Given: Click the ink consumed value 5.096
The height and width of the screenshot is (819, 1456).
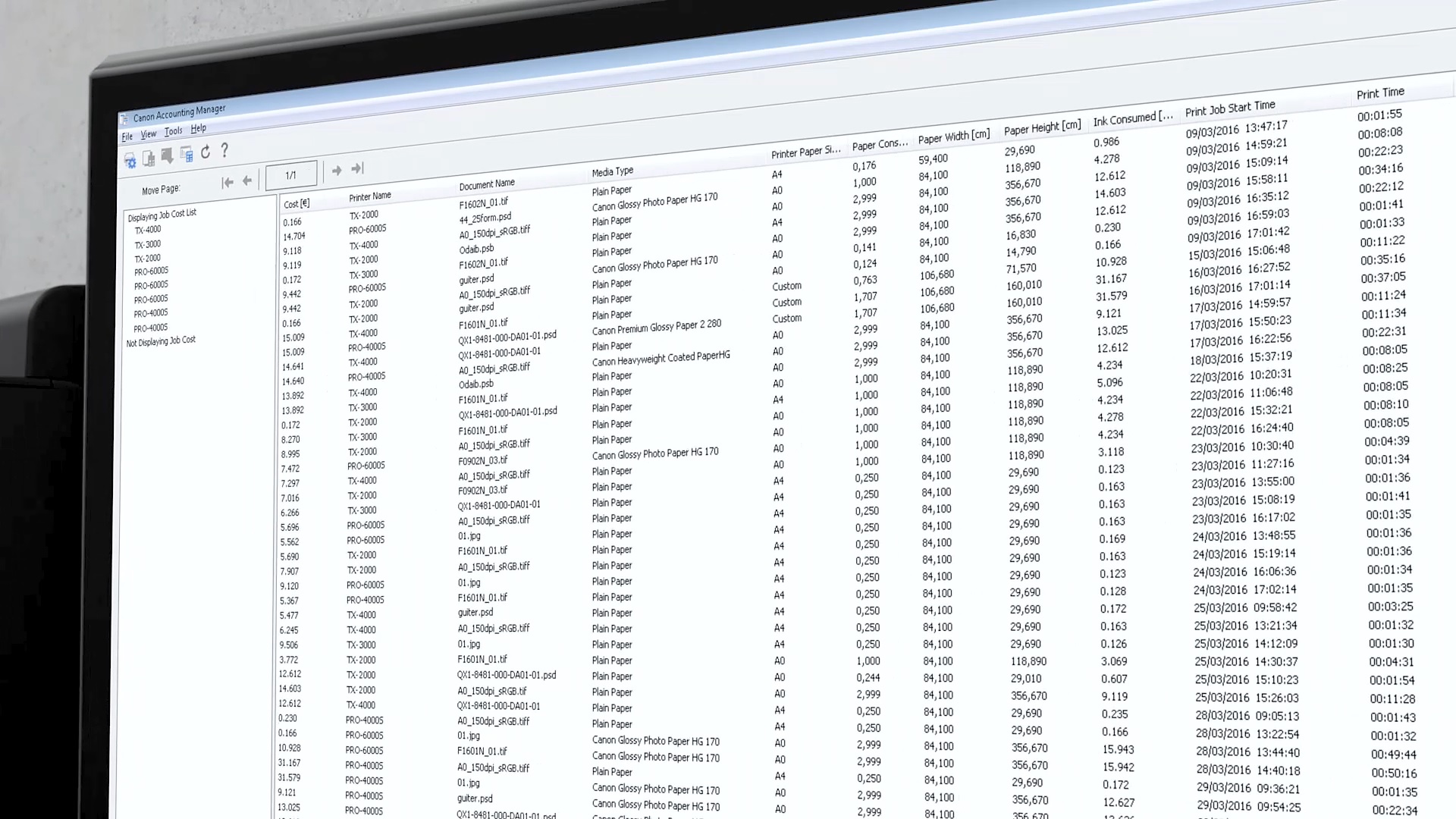Looking at the screenshot, I should point(1110,382).
